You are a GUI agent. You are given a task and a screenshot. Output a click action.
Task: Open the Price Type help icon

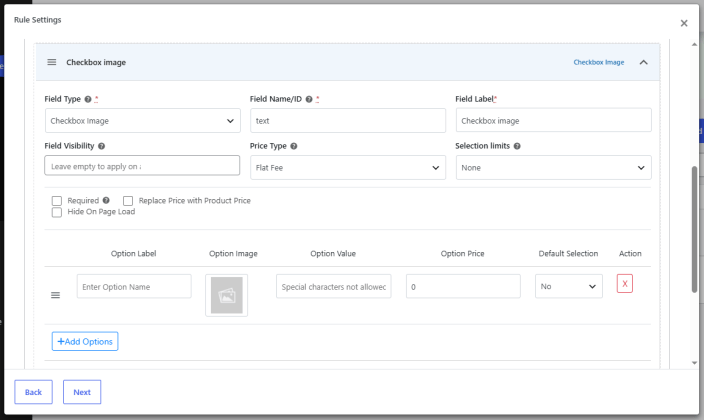click(294, 146)
